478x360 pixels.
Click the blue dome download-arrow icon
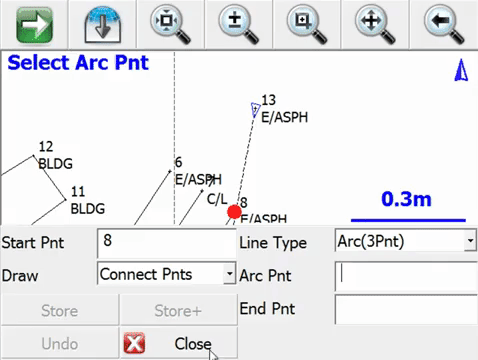103,25
